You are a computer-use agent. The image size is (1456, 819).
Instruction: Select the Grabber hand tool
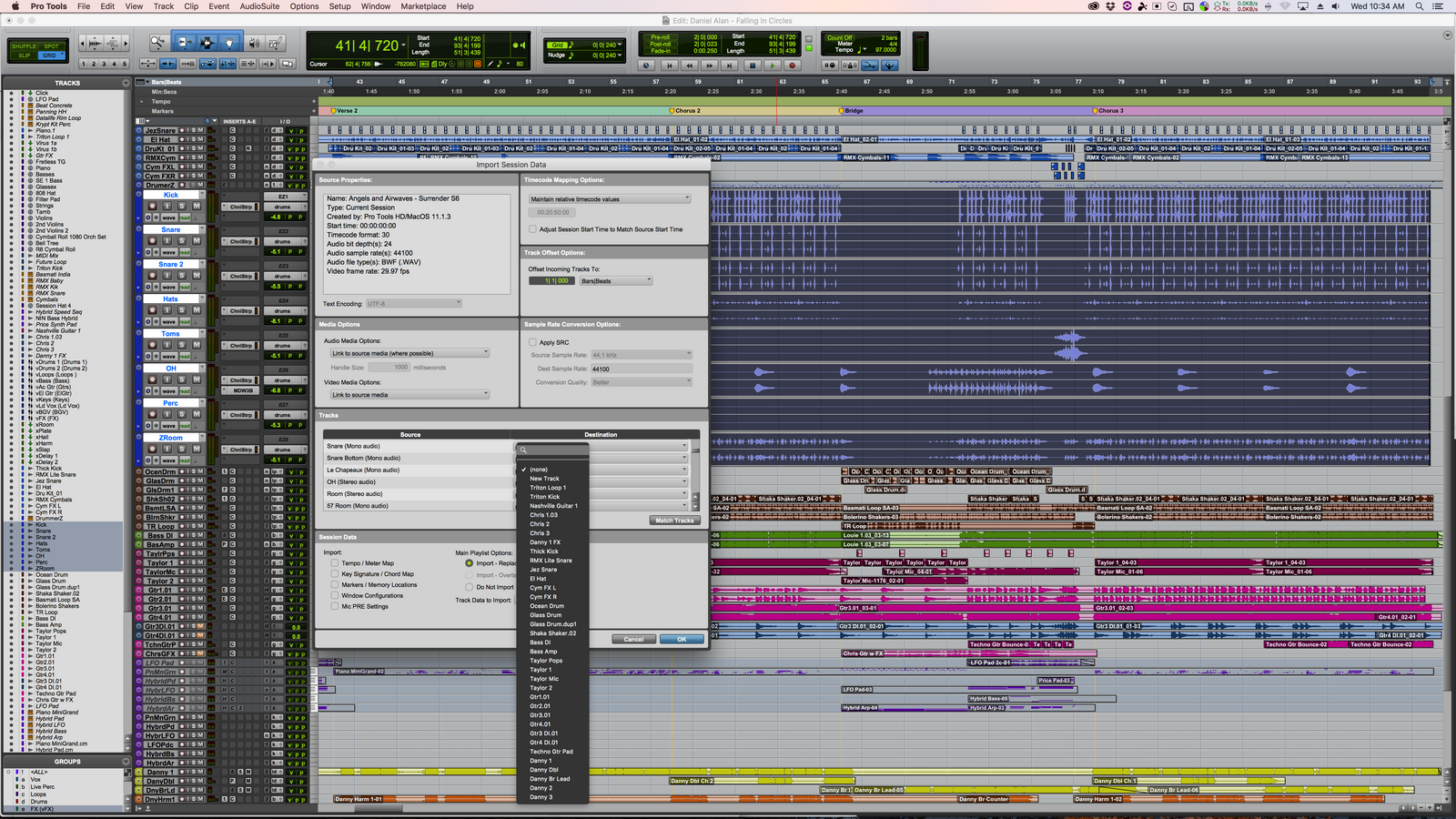click(x=229, y=43)
